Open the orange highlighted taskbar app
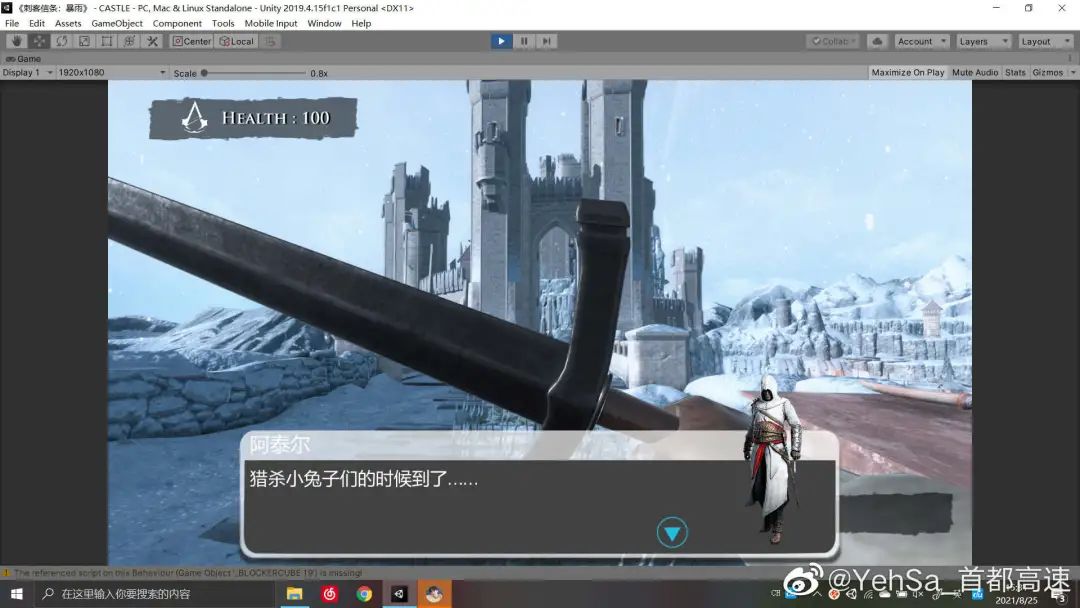 click(x=434, y=594)
